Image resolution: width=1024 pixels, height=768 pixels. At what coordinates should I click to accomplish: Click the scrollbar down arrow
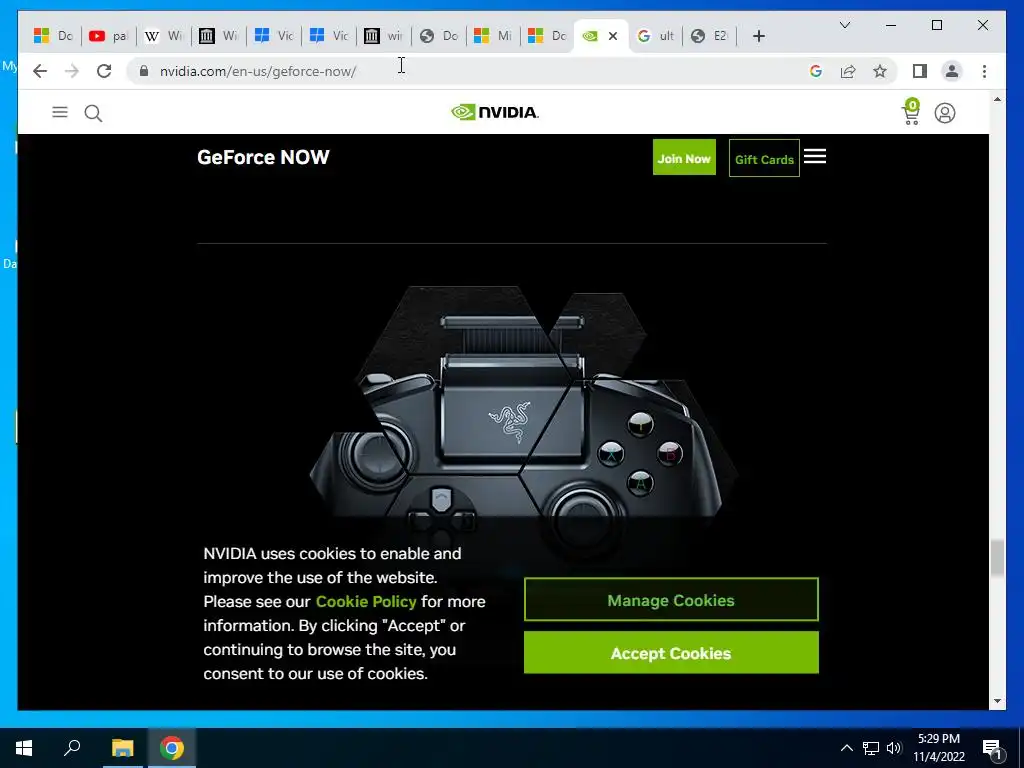(997, 701)
